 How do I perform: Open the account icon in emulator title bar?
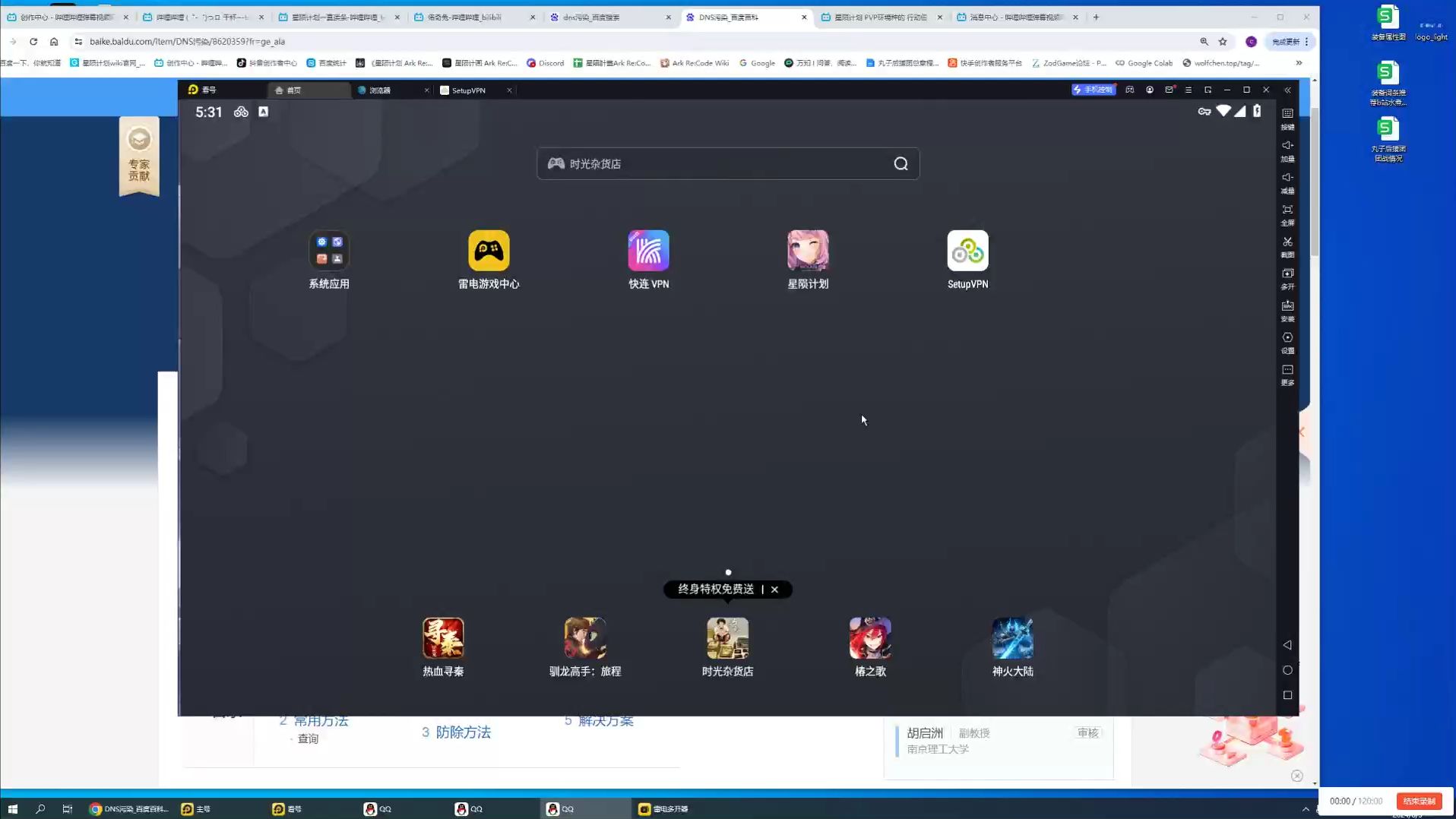click(1150, 90)
